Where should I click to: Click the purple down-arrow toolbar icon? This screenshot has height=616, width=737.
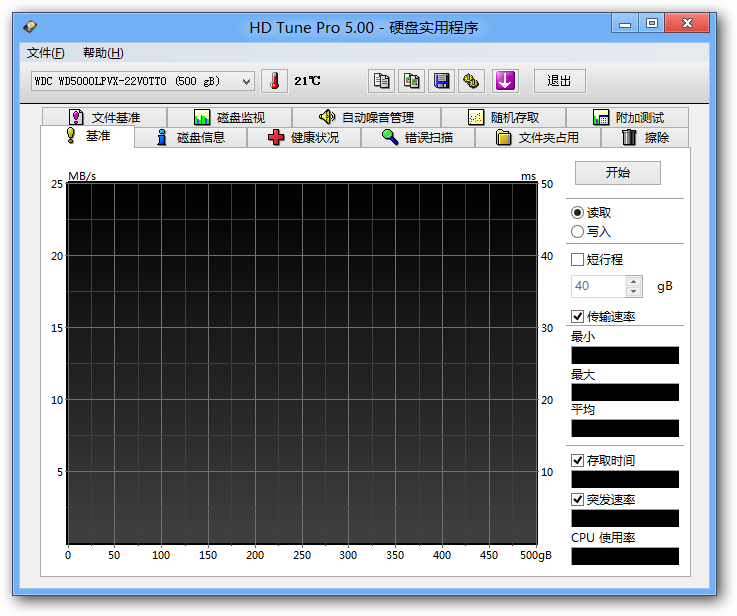coord(505,81)
